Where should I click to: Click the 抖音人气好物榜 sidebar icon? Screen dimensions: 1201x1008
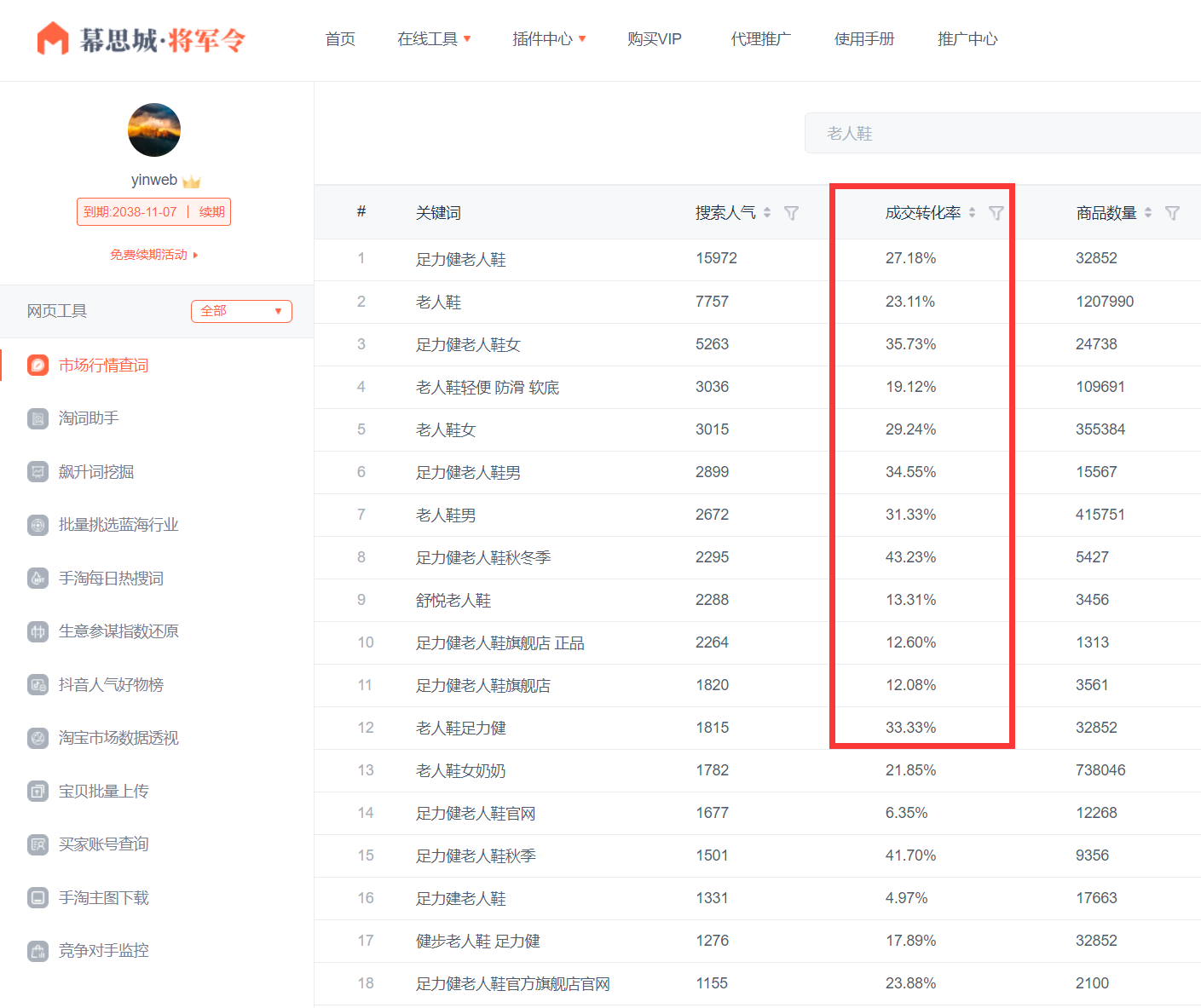point(38,685)
